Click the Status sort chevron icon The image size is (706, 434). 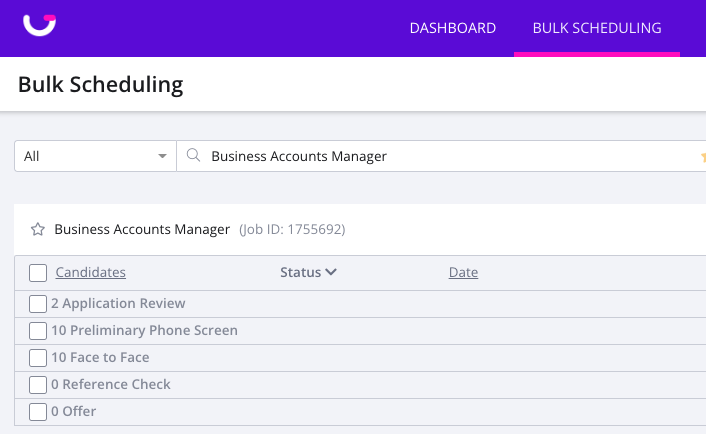(x=331, y=272)
